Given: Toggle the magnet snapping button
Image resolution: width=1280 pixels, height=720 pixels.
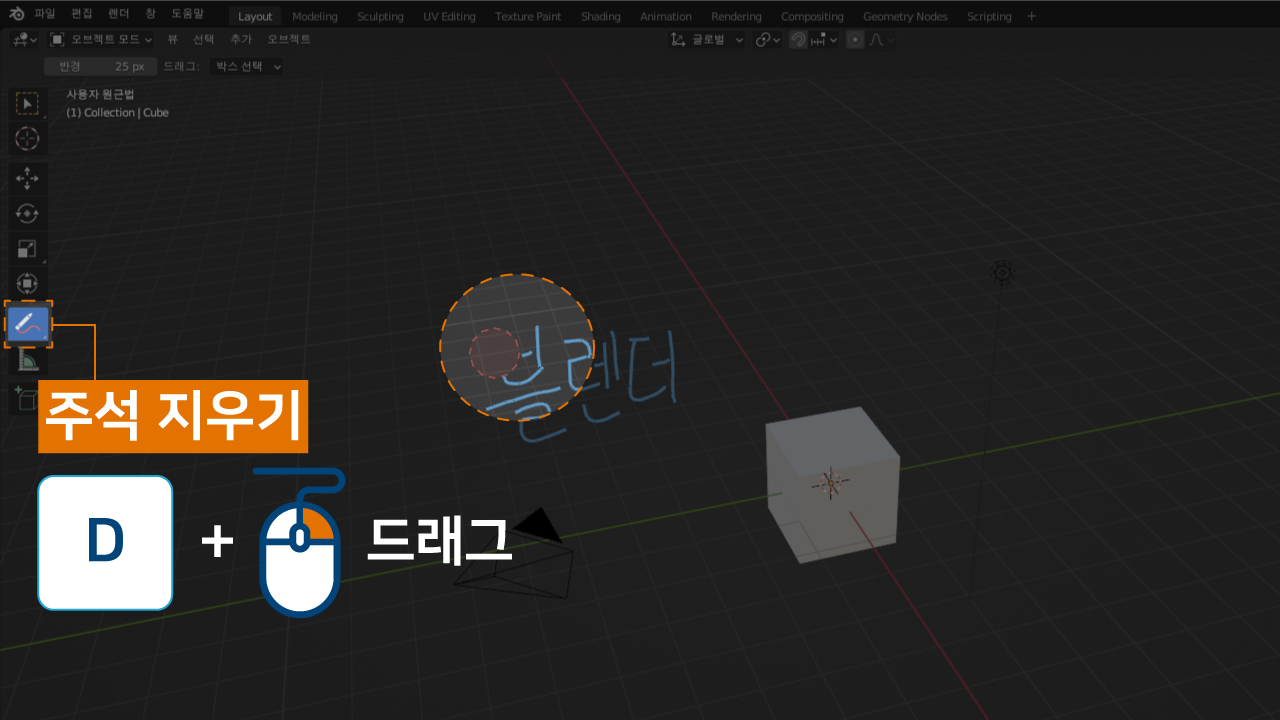Looking at the screenshot, I should pyautogui.click(x=798, y=40).
